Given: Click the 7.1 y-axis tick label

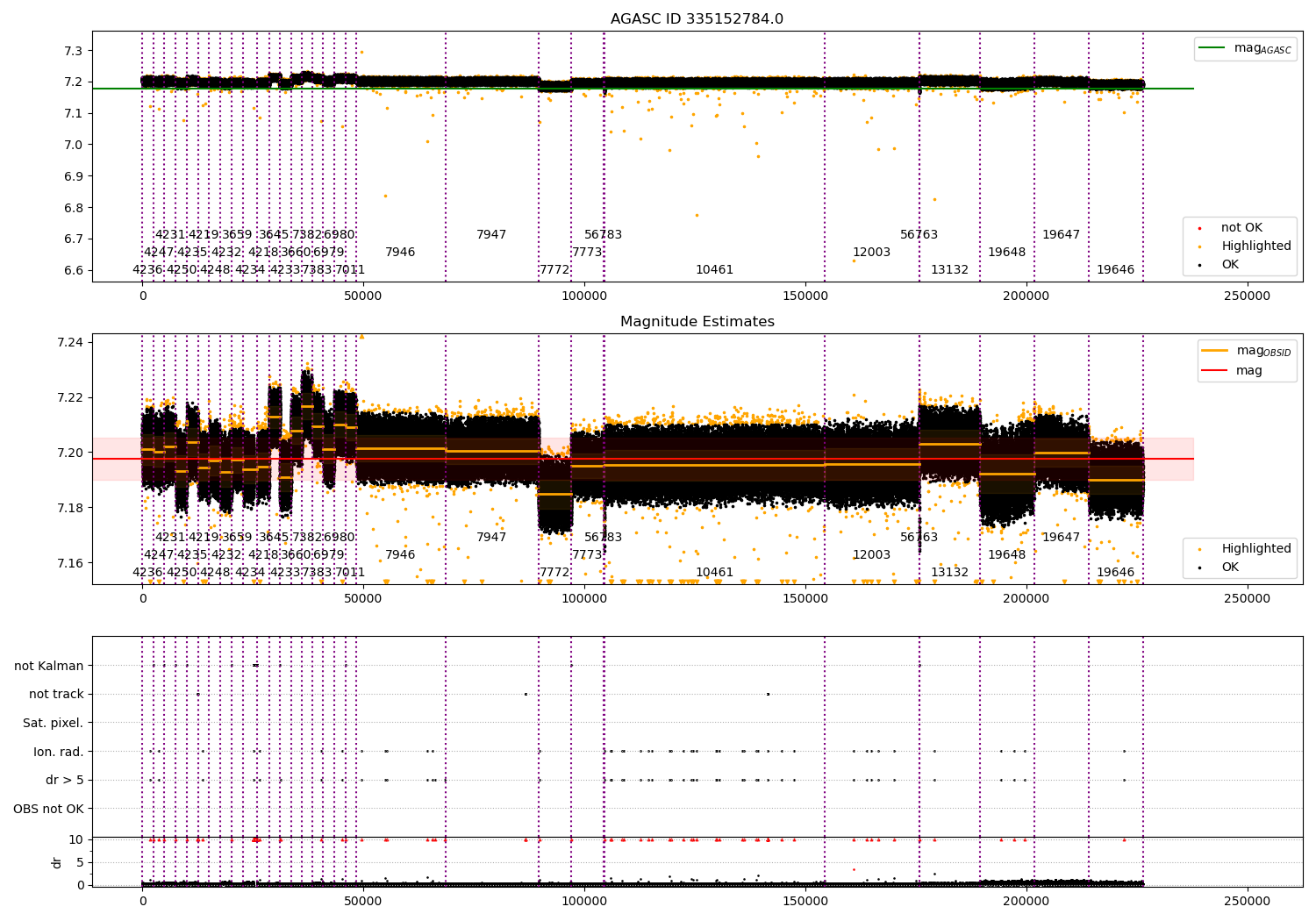Looking at the screenshot, I should [x=74, y=114].
